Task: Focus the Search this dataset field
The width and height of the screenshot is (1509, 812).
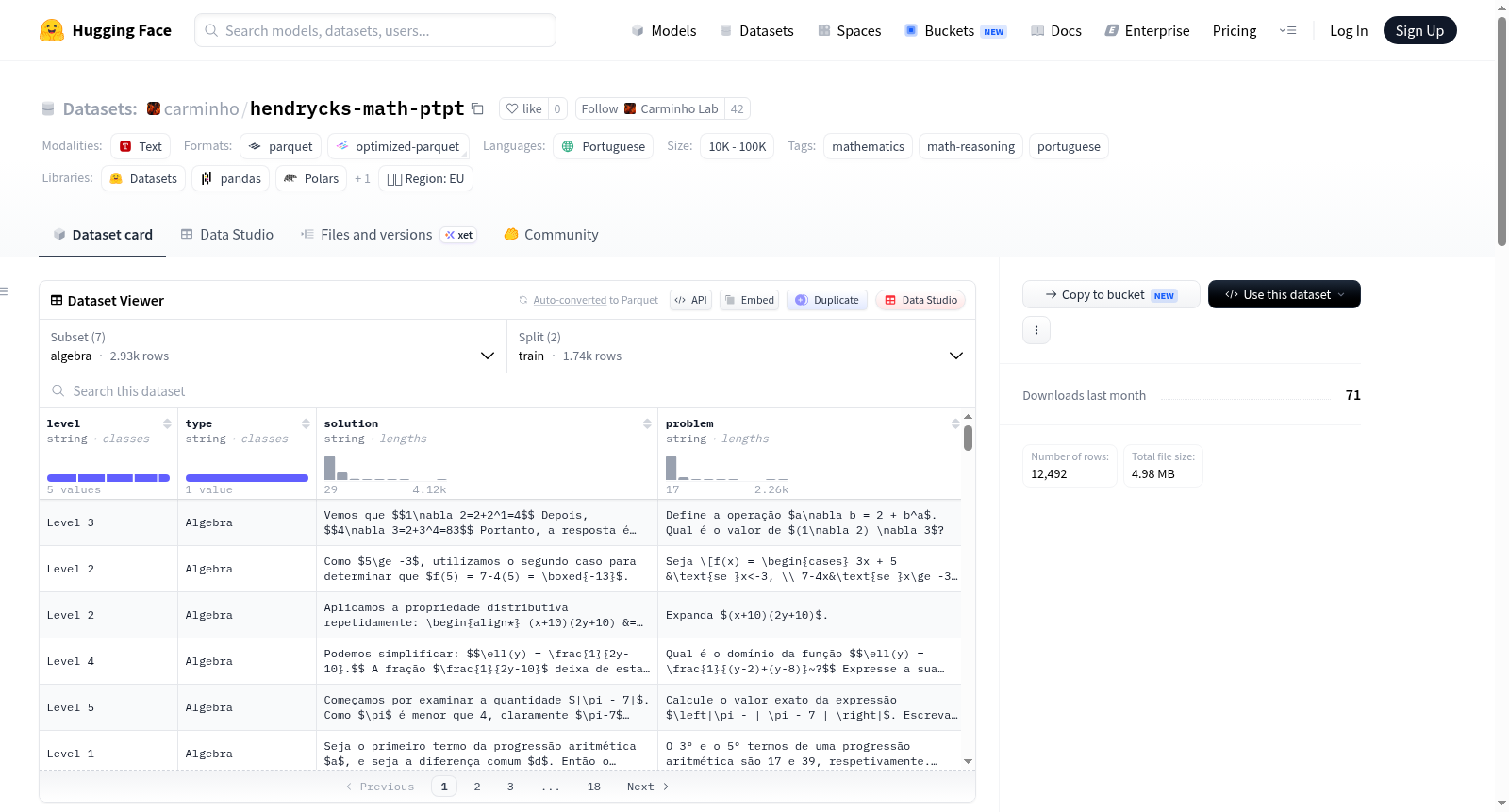Action: coord(507,390)
